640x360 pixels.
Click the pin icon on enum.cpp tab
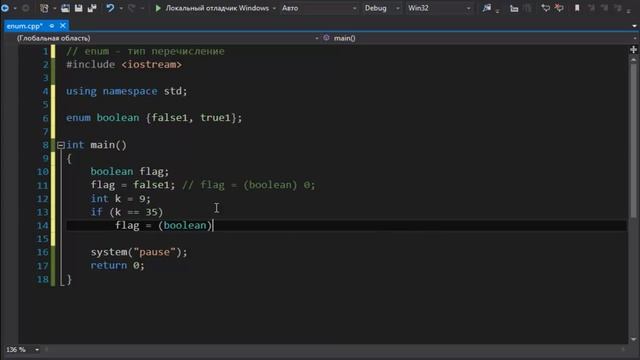point(52,26)
